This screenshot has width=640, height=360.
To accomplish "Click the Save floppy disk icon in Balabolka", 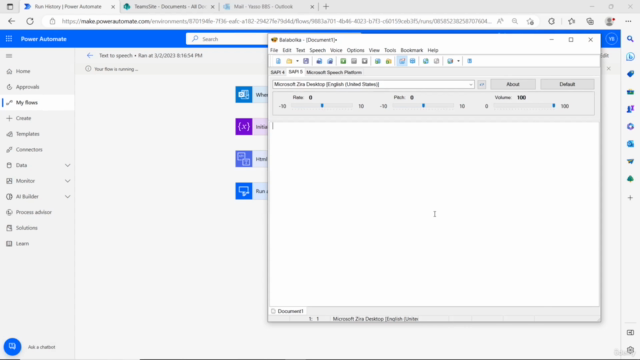I will [x=306, y=61].
